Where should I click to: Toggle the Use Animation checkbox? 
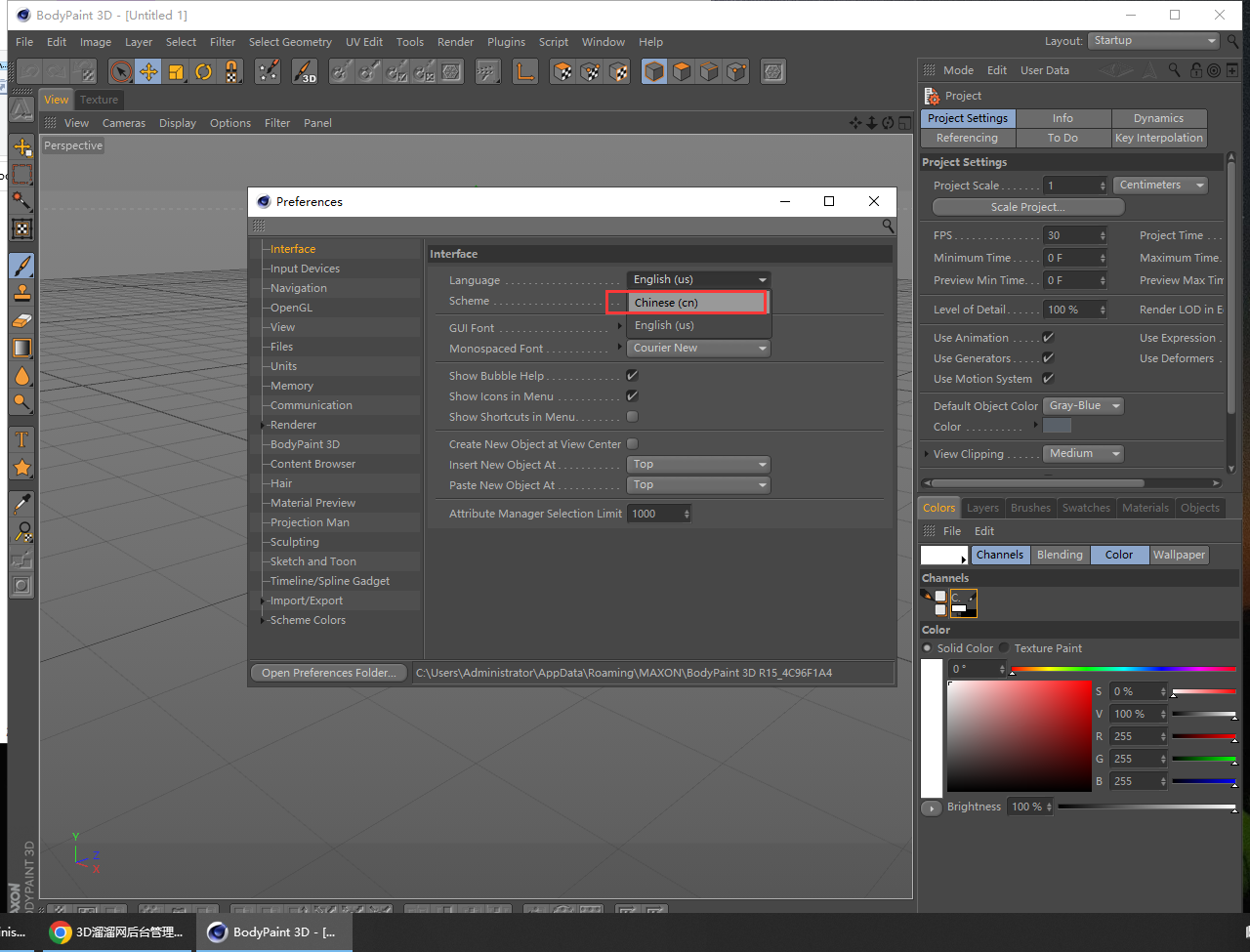pyautogui.click(x=1048, y=338)
